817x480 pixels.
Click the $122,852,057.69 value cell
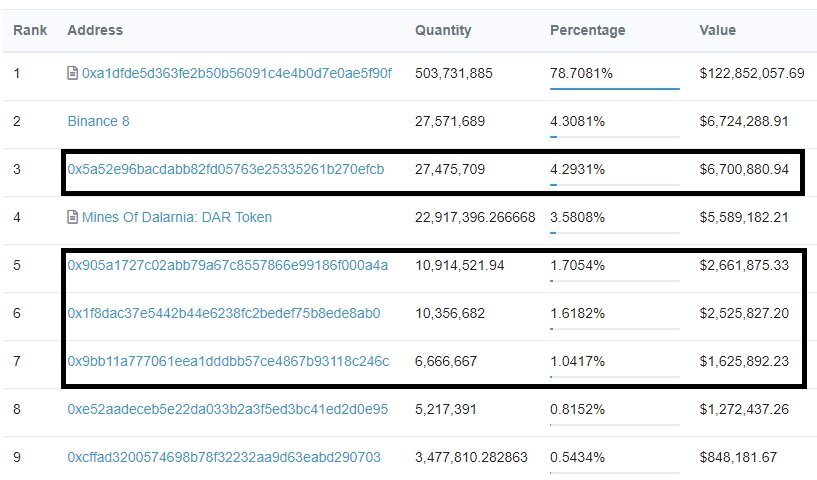click(752, 74)
